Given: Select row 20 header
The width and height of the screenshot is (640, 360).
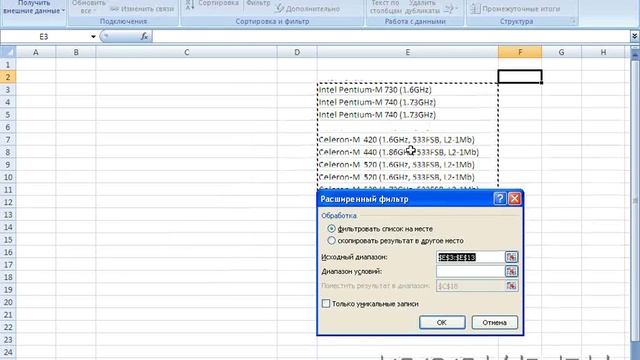Looking at the screenshot, I should coord(8,302).
